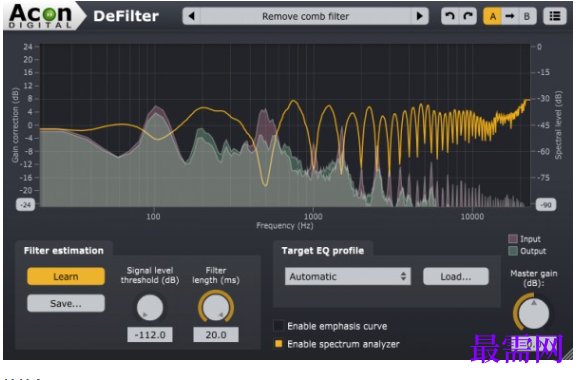Screen dimensions: 582x380
Task: Copy A settings to B with the arrow
Action: coord(510,16)
